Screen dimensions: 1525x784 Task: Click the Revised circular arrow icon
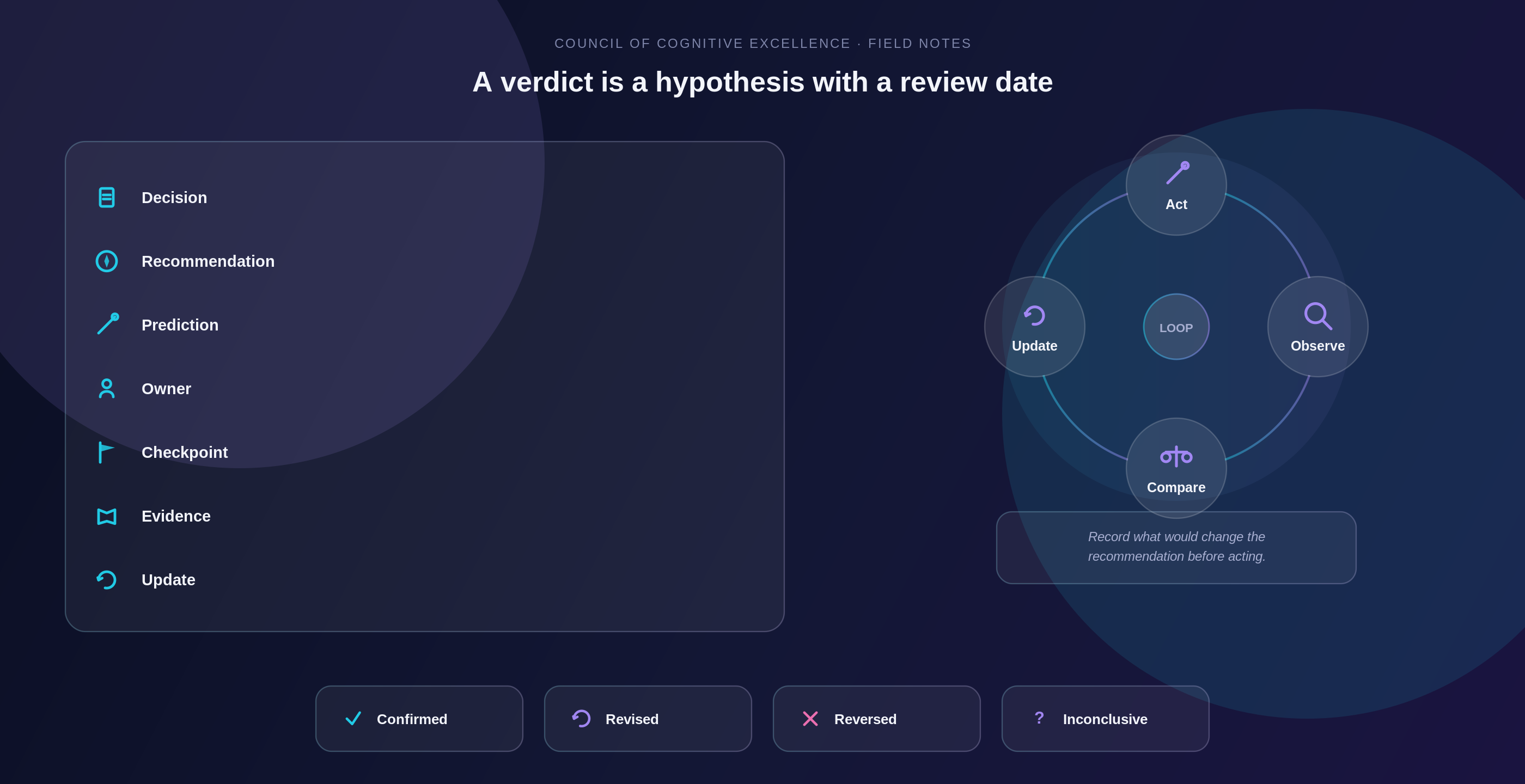pos(581,718)
